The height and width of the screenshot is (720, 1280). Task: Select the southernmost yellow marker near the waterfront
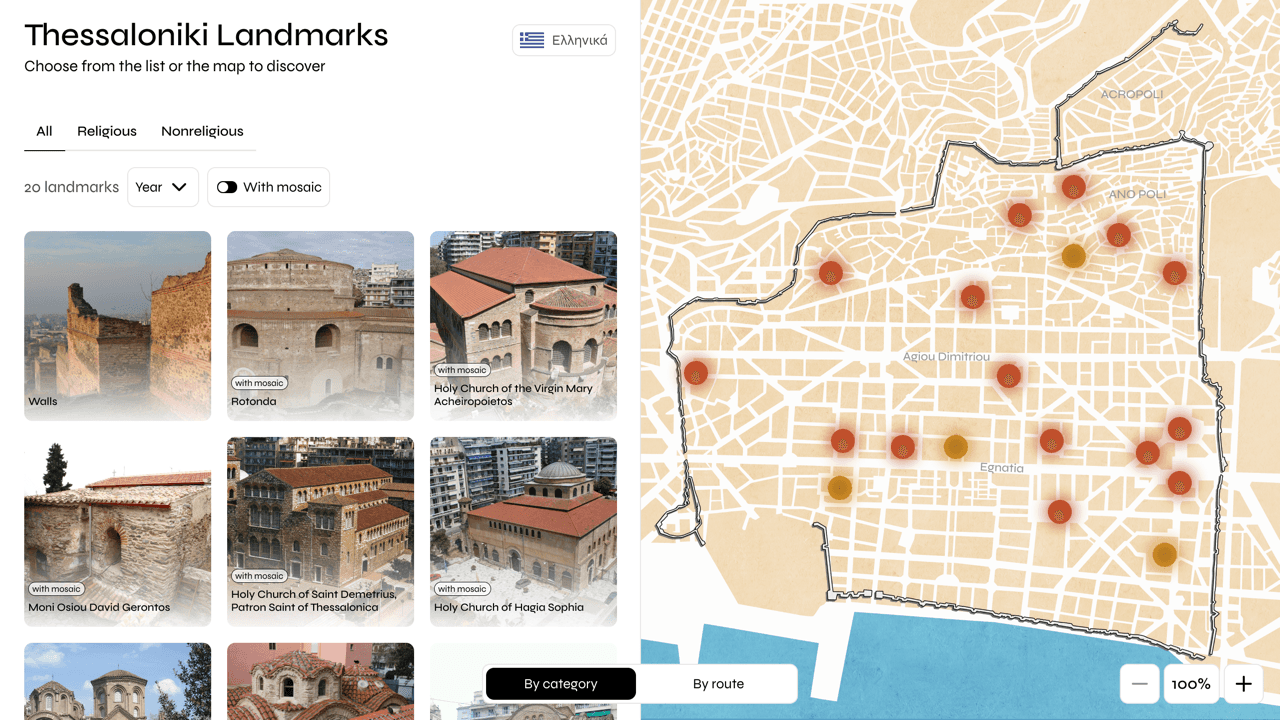point(1164,554)
